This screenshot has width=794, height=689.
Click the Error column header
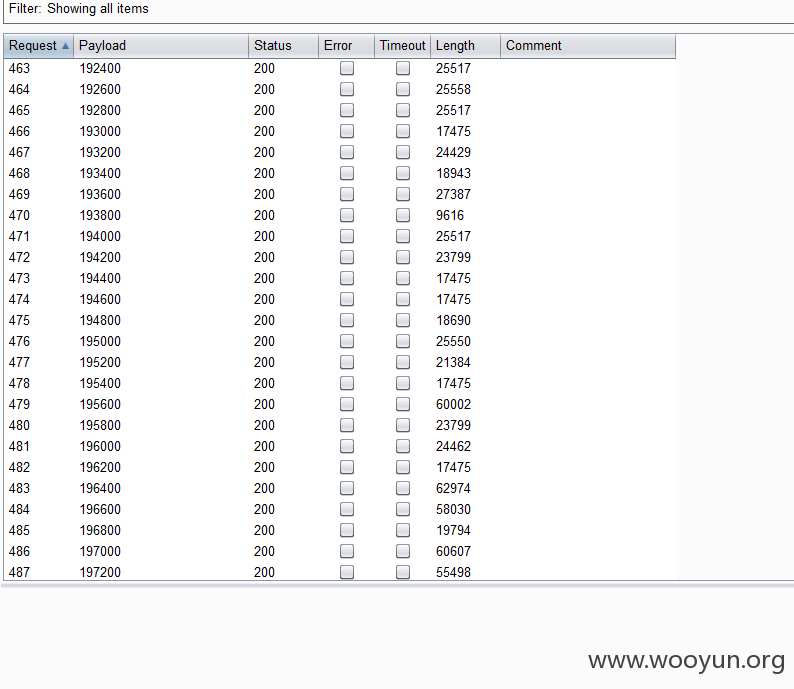tap(346, 46)
